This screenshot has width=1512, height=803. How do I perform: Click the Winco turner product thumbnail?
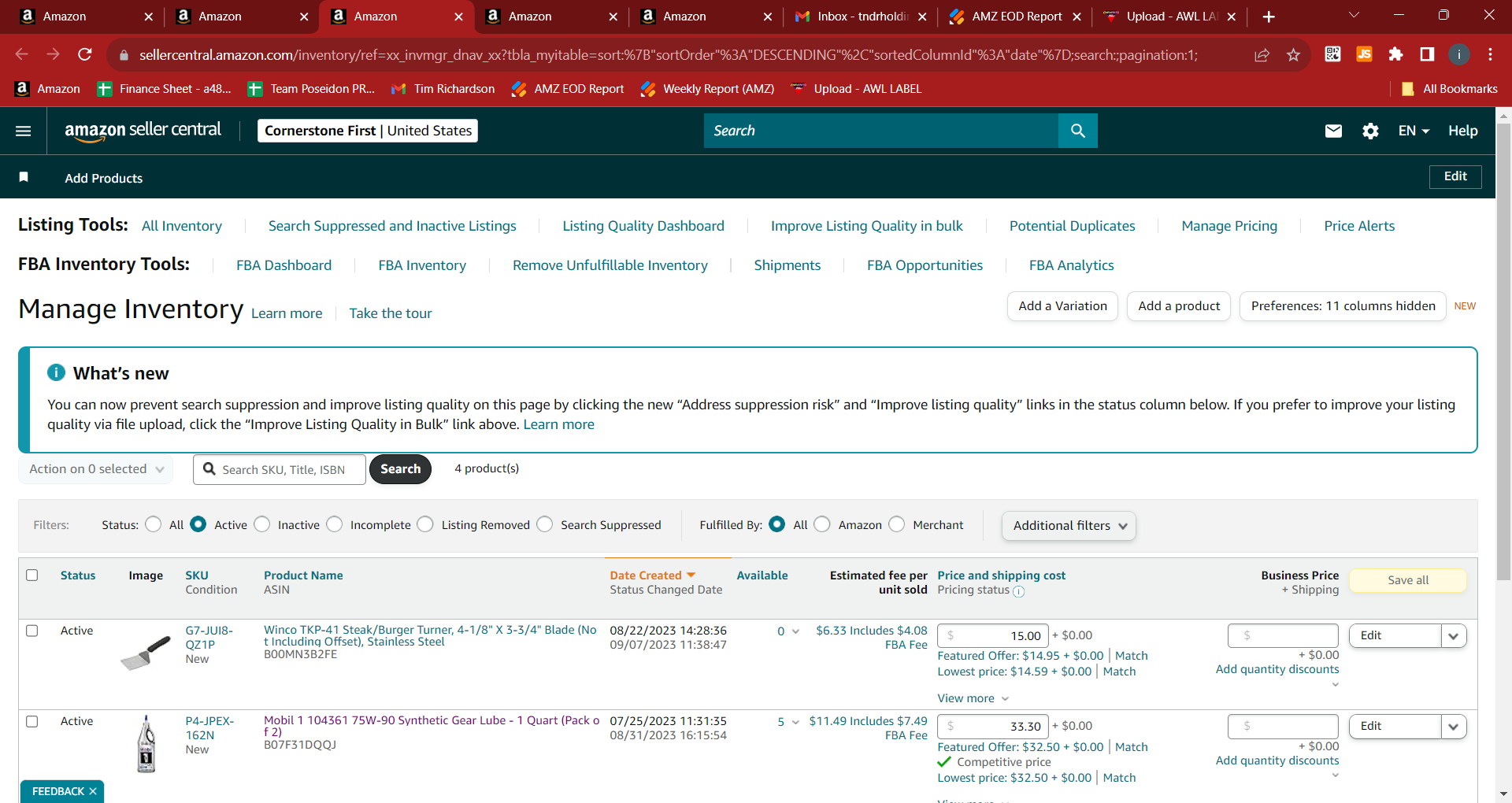[146, 653]
